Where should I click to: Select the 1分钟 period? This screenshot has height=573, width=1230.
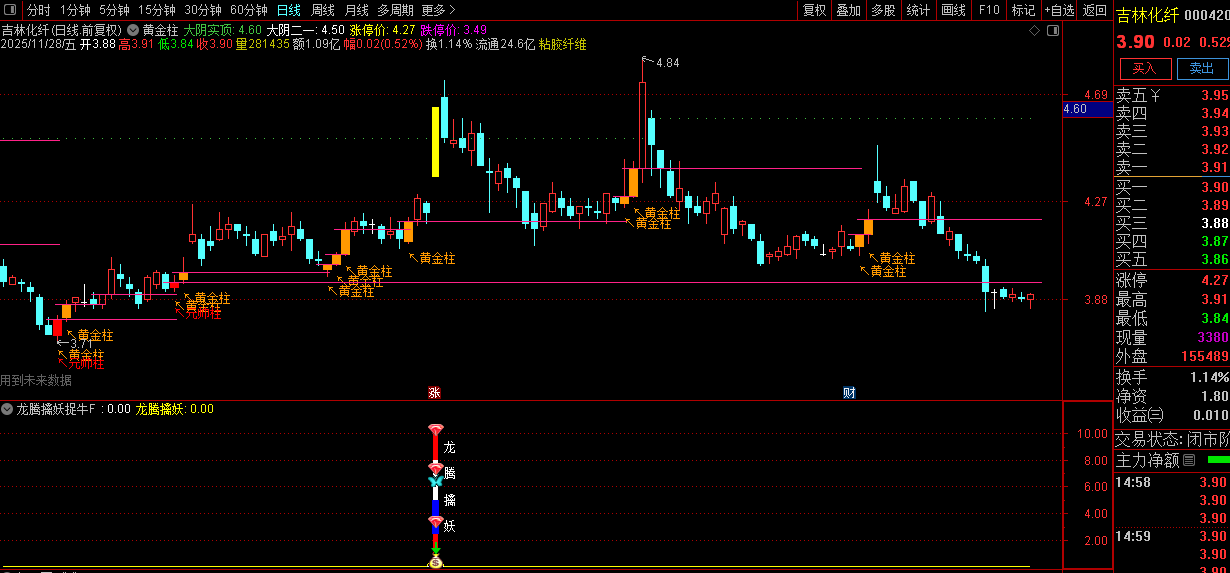pyautogui.click(x=75, y=10)
